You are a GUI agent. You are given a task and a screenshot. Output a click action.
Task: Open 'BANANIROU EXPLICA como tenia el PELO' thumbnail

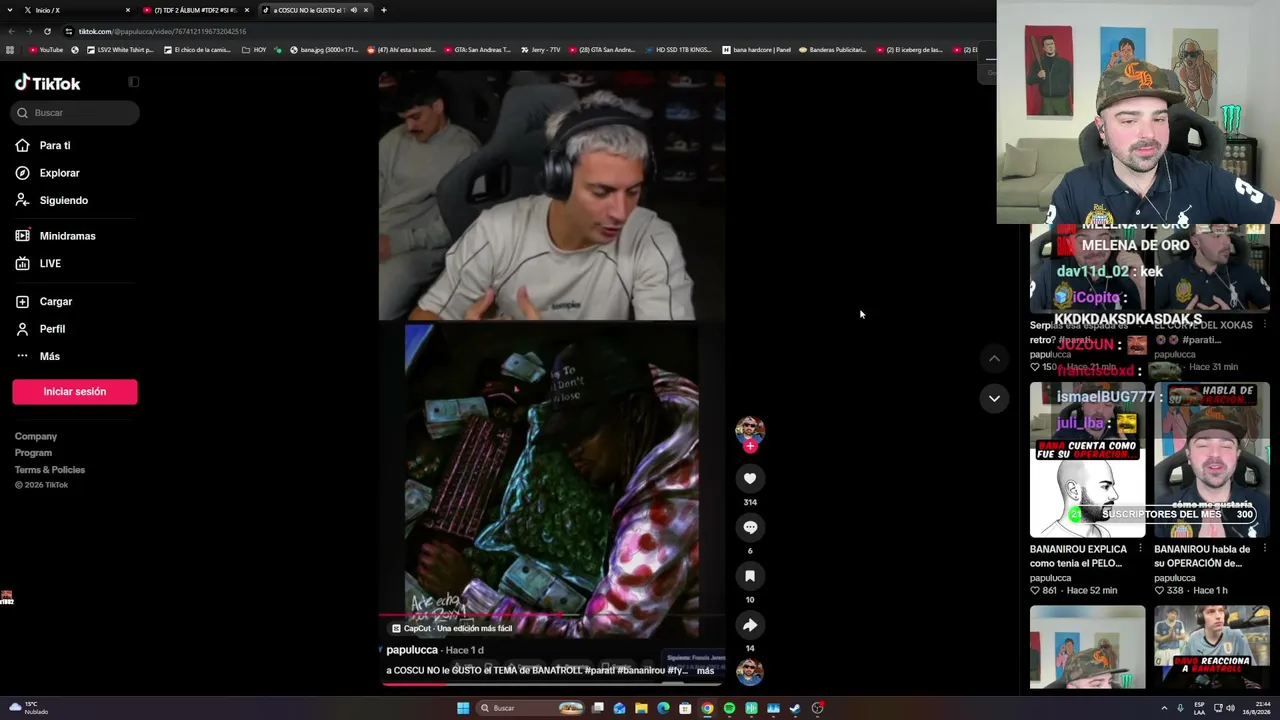coord(1087,460)
